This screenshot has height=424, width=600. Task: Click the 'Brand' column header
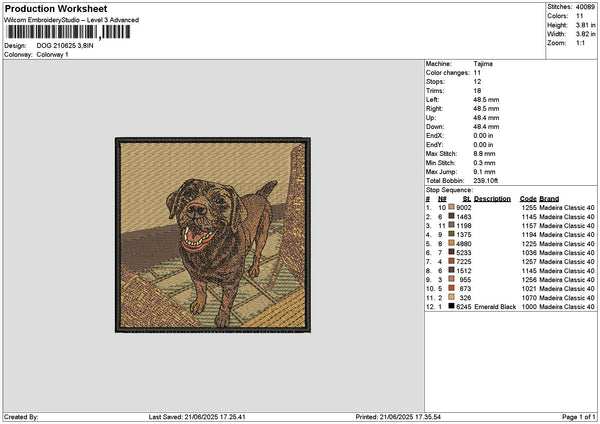coord(549,199)
